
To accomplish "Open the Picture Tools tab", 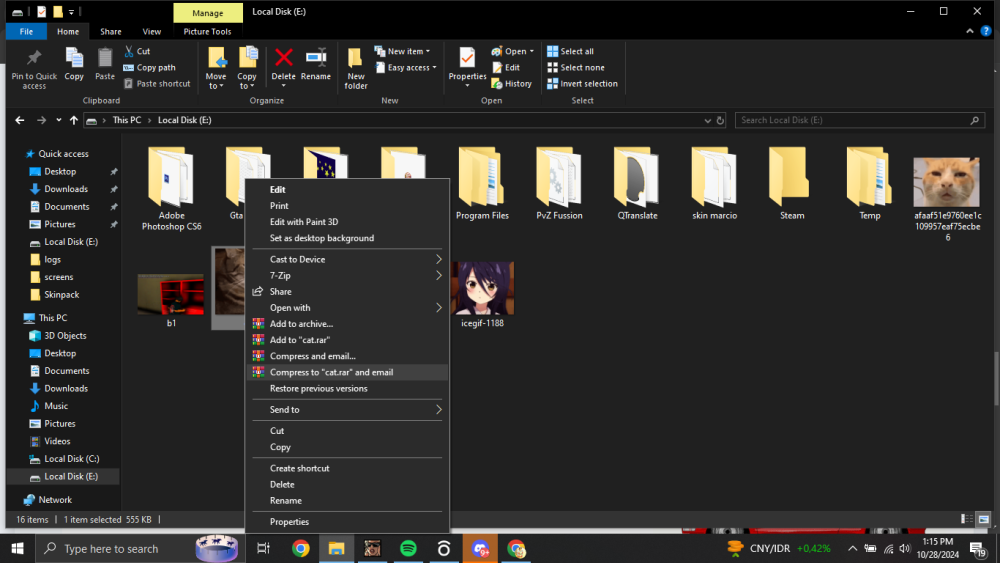I will tap(207, 31).
